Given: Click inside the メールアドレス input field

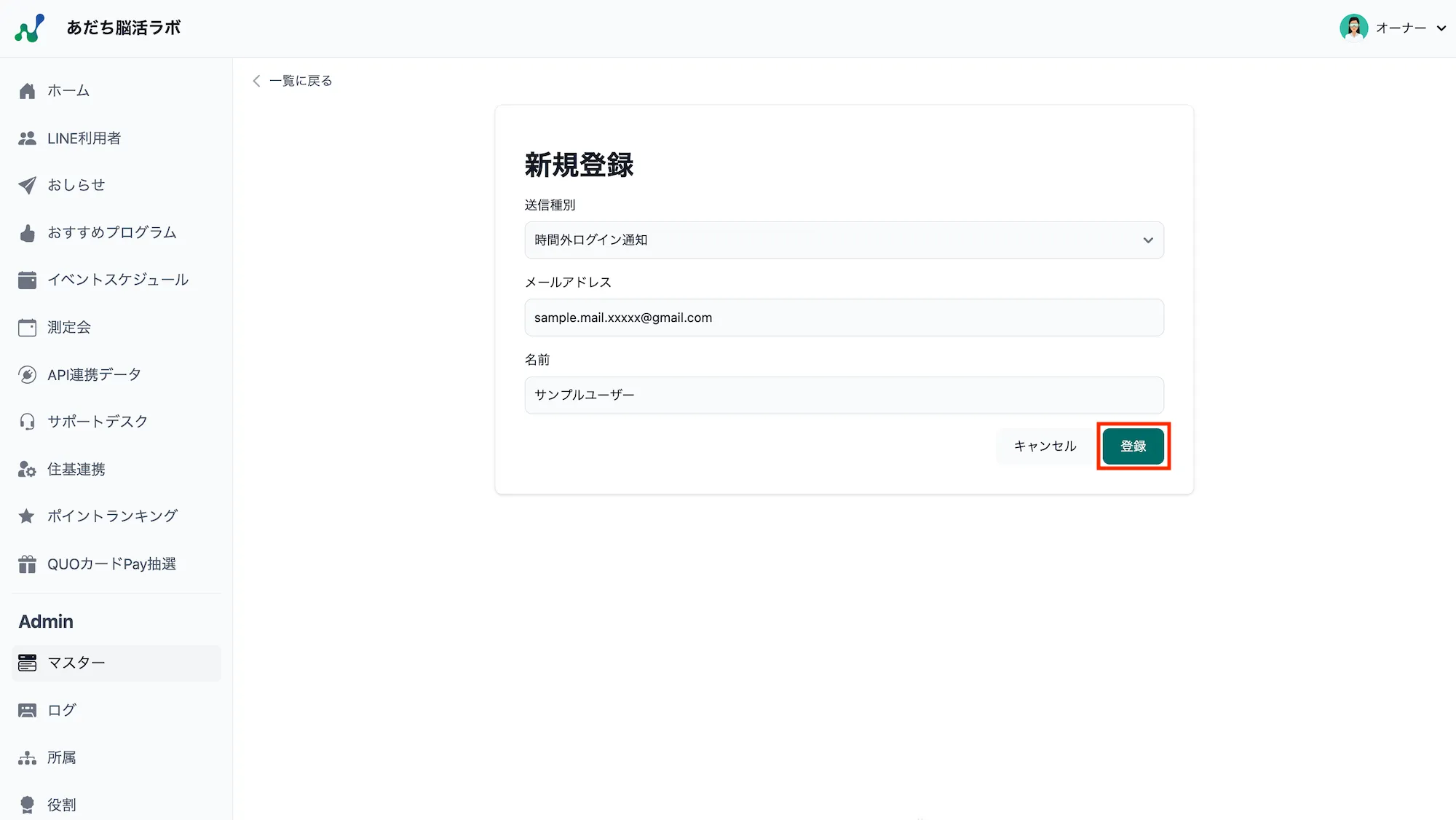Looking at the screenshot, I should point(844,318).
